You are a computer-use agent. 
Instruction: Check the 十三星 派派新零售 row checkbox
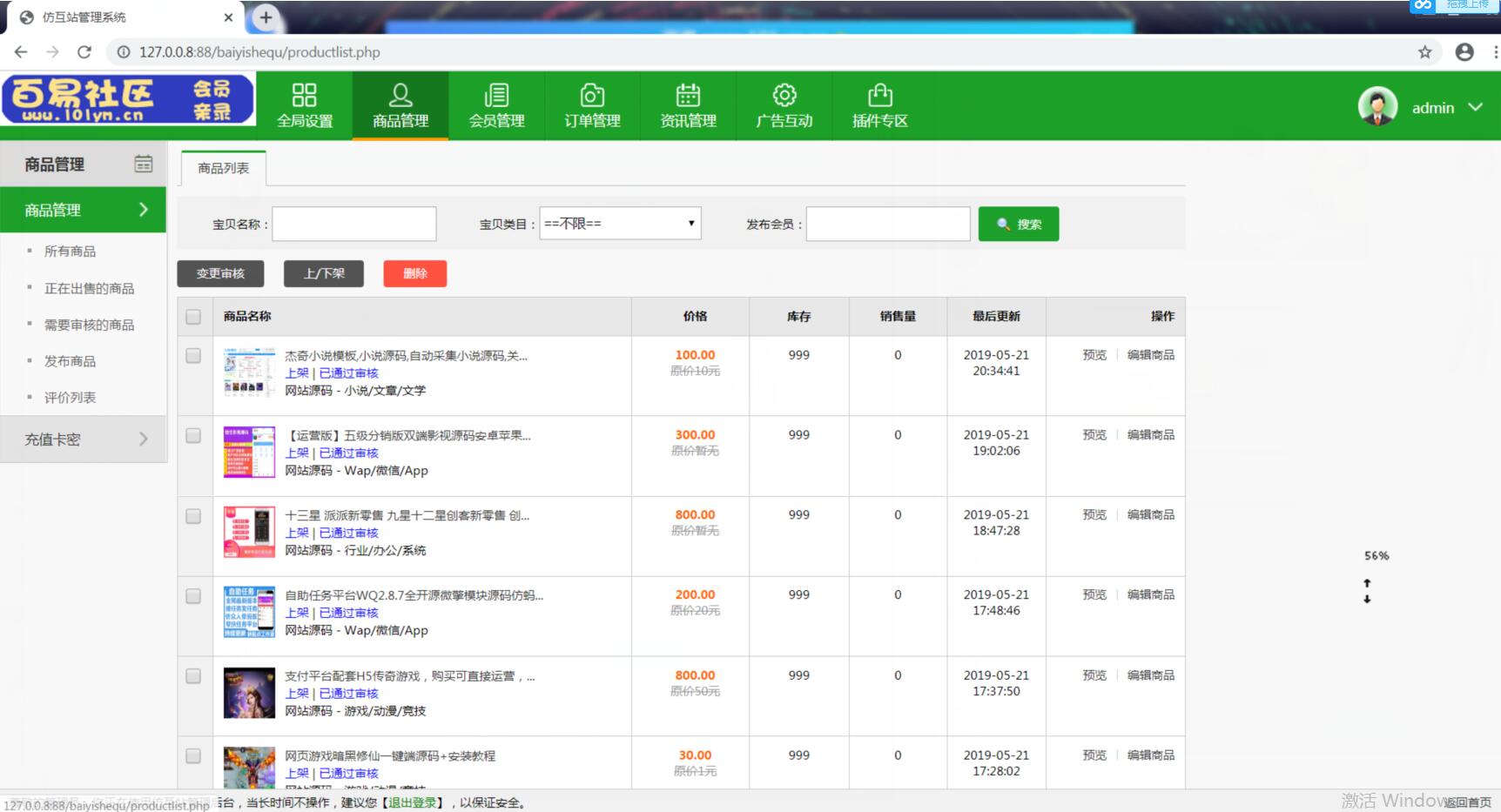(x=193, y=516)
